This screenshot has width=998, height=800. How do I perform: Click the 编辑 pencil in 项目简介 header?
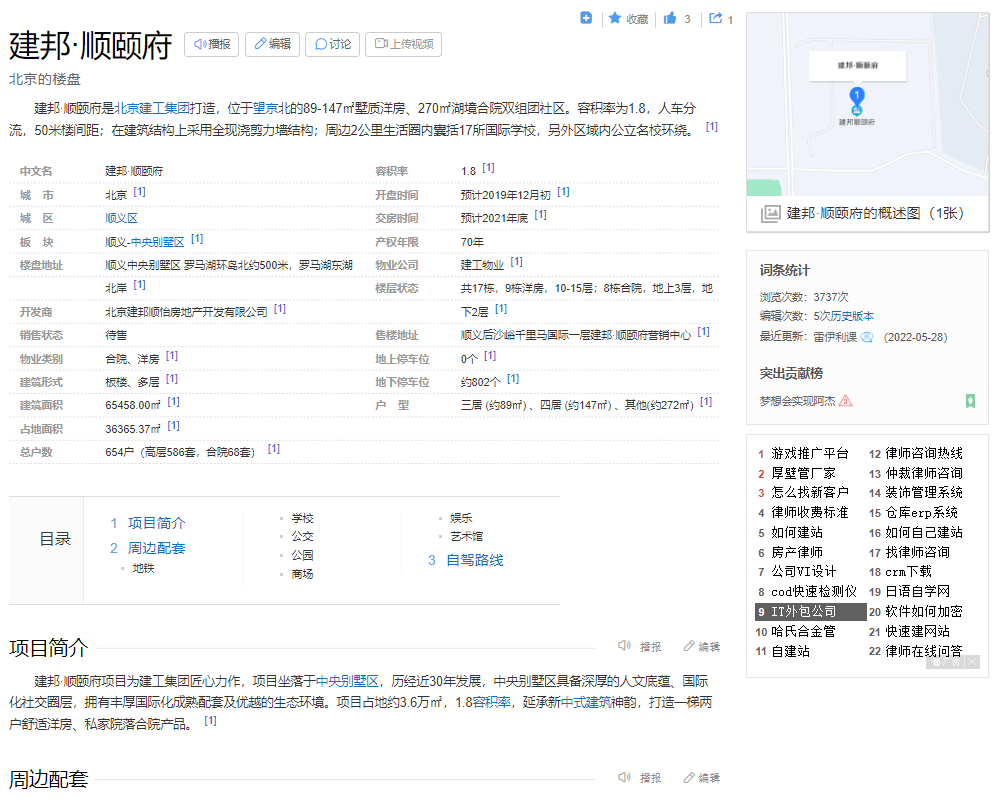tap(689, 646)
